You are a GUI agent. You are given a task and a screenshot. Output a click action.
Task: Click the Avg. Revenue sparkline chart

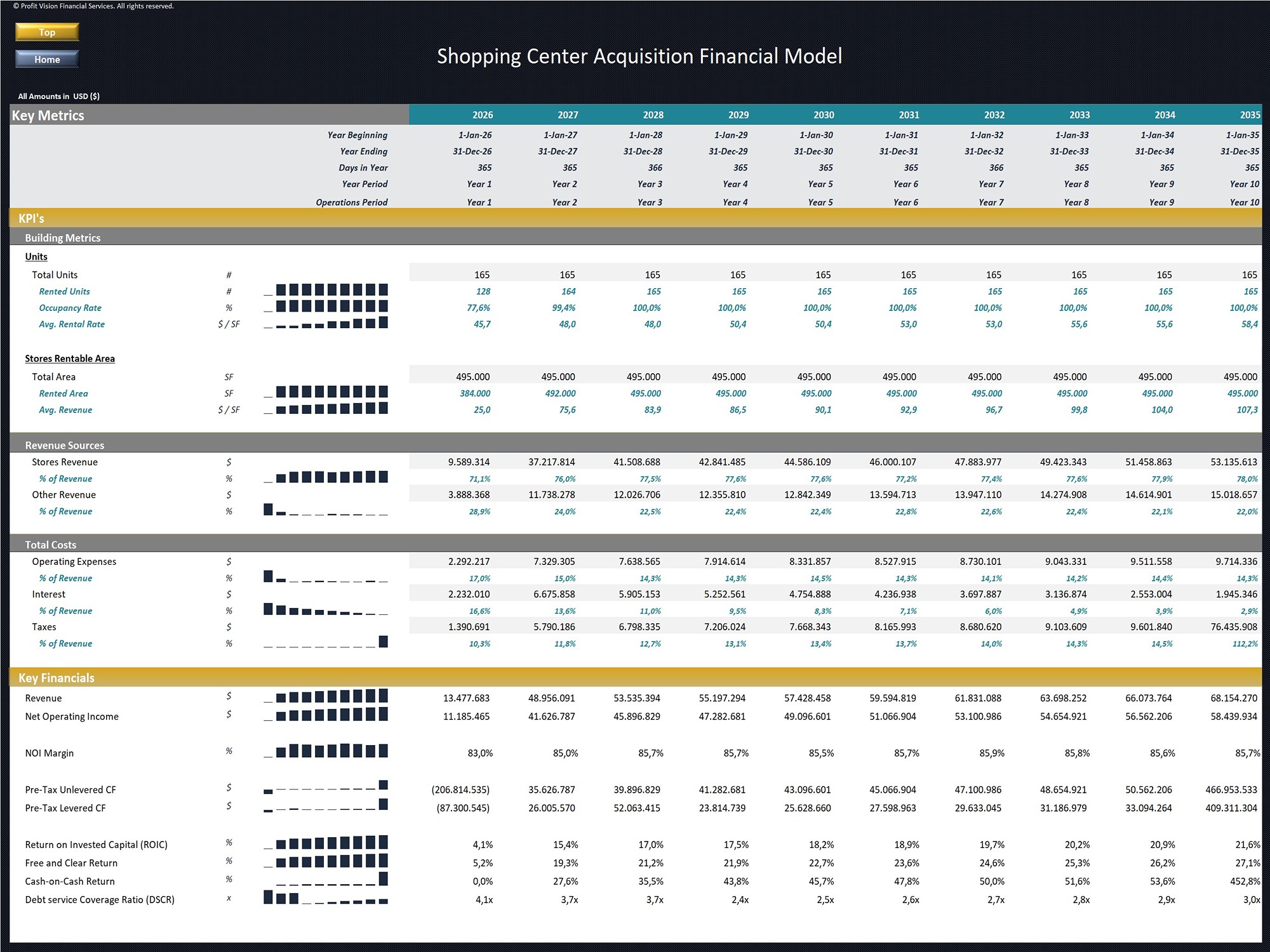pyautogui.click(x=326, y=409)
